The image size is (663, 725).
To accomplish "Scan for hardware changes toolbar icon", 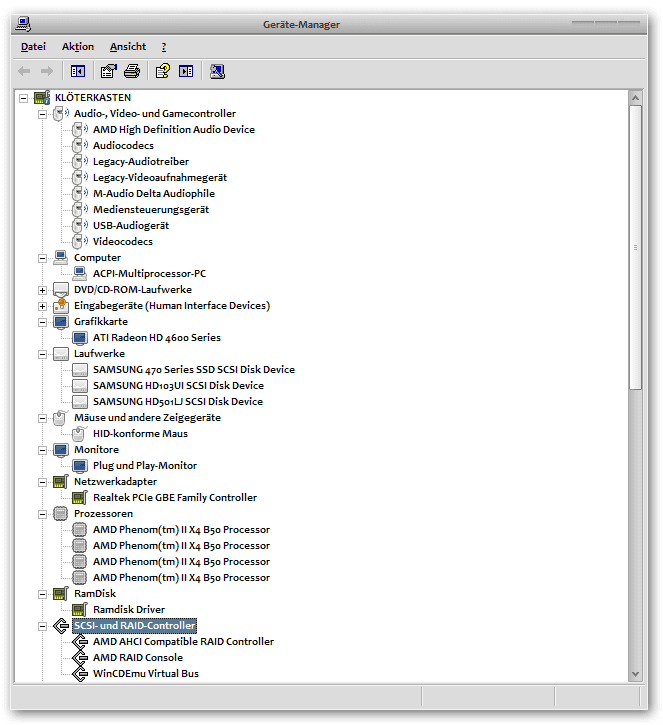I will pos(217,71).
